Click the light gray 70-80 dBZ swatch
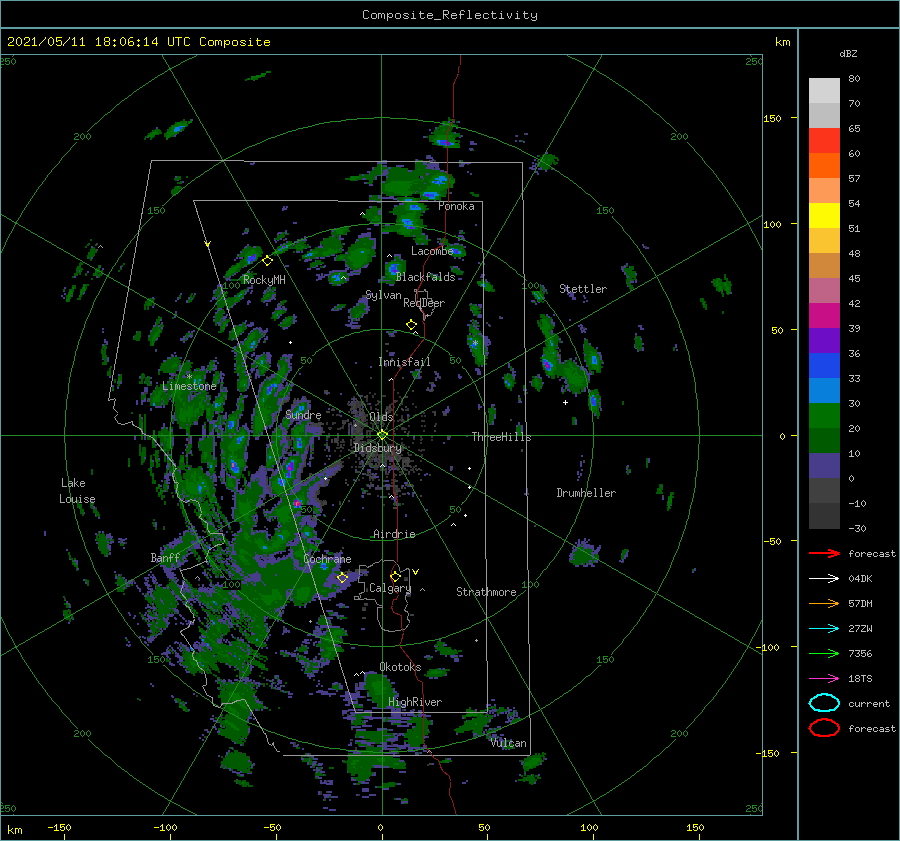900x841 pixels. point(824,91)
